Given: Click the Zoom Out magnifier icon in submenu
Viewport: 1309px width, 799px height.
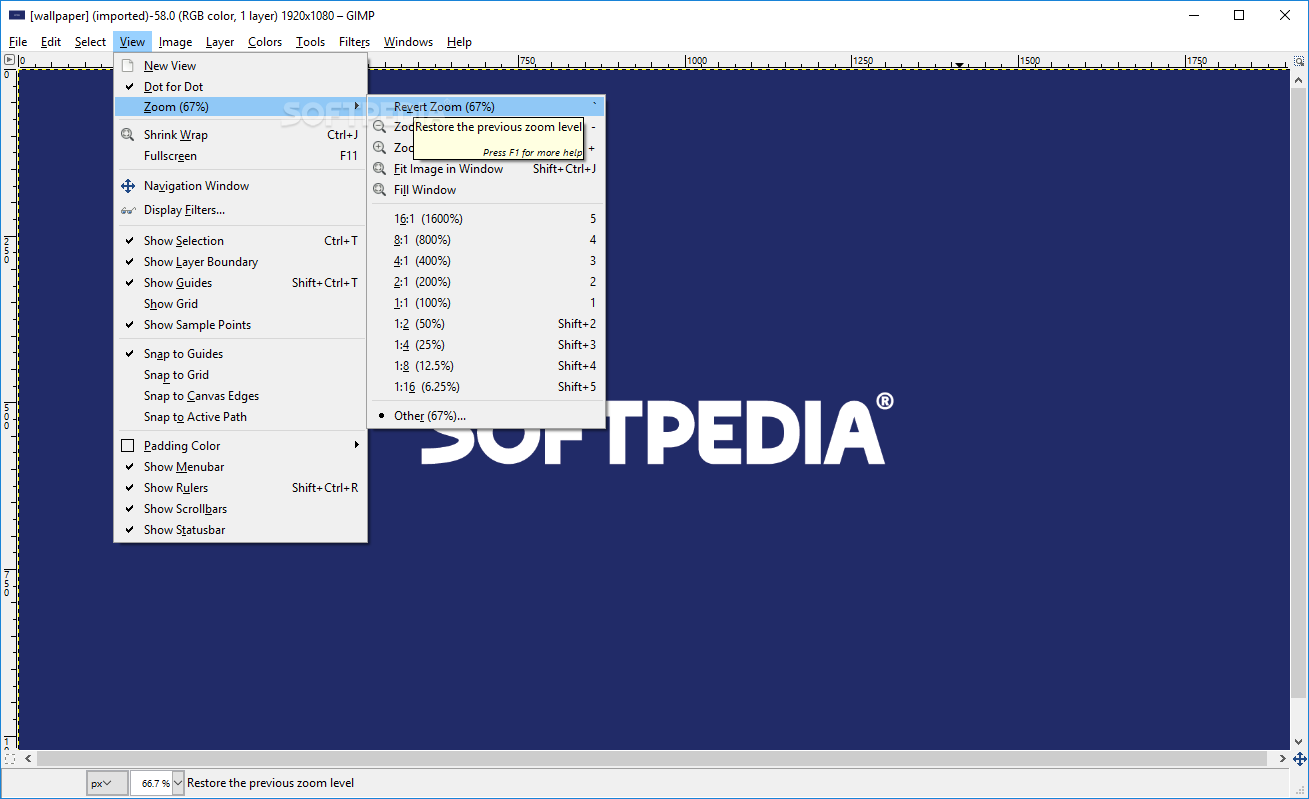Looking at the screenshot, I should click(379, 127).
